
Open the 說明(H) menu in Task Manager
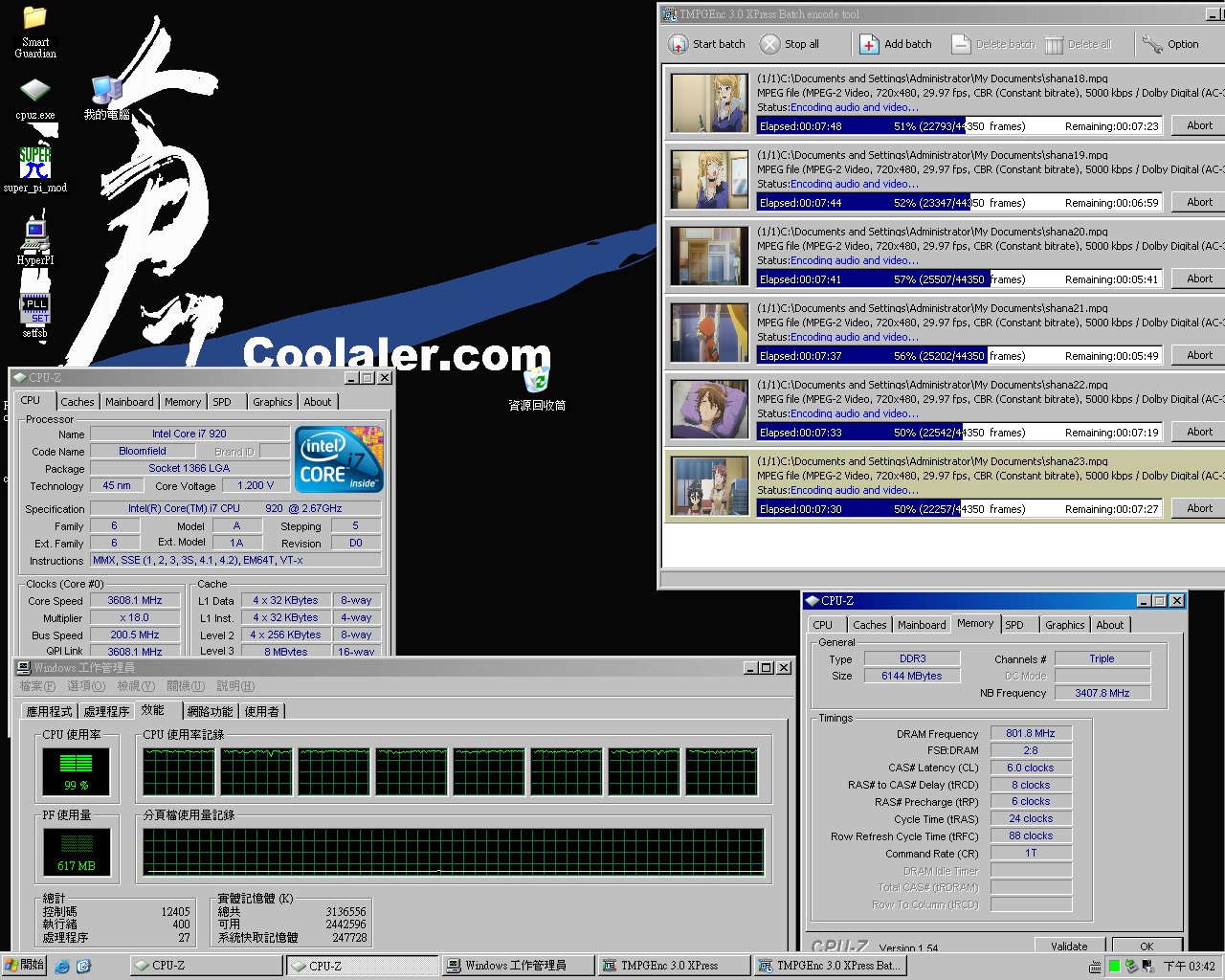pos(235,686)
